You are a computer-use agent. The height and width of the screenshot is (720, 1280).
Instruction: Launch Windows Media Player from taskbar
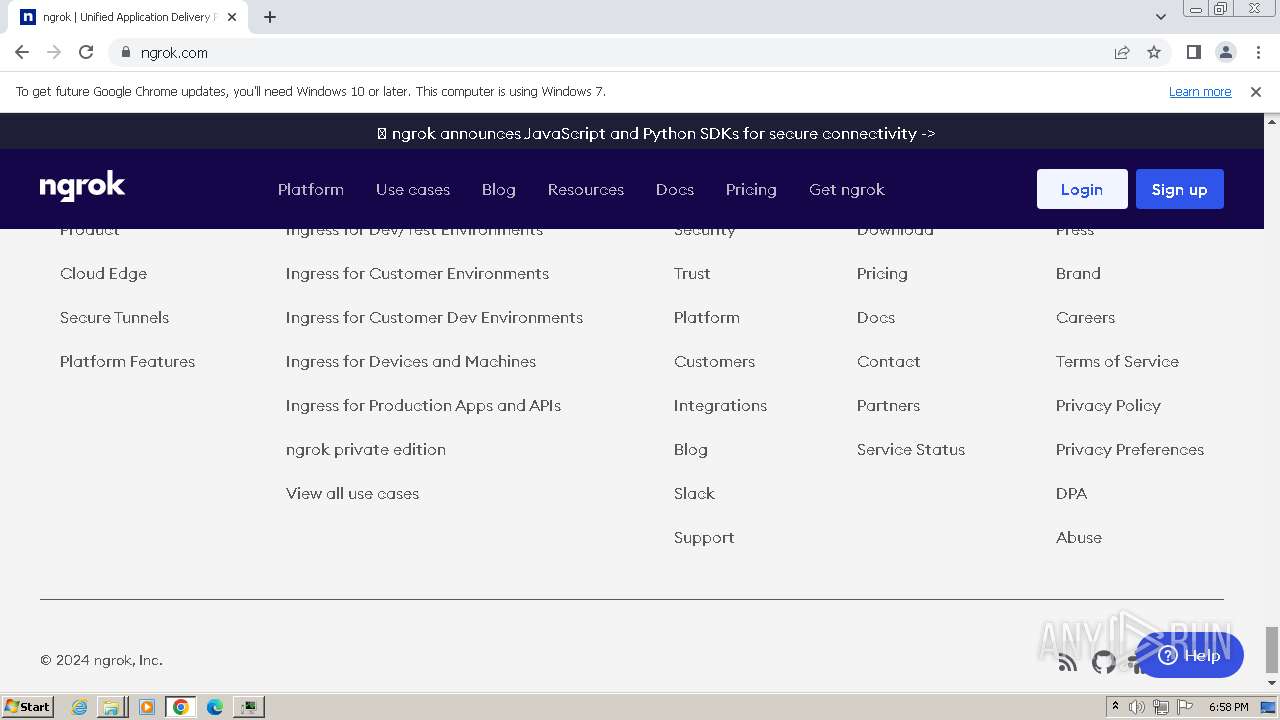[x=147, y=707]
